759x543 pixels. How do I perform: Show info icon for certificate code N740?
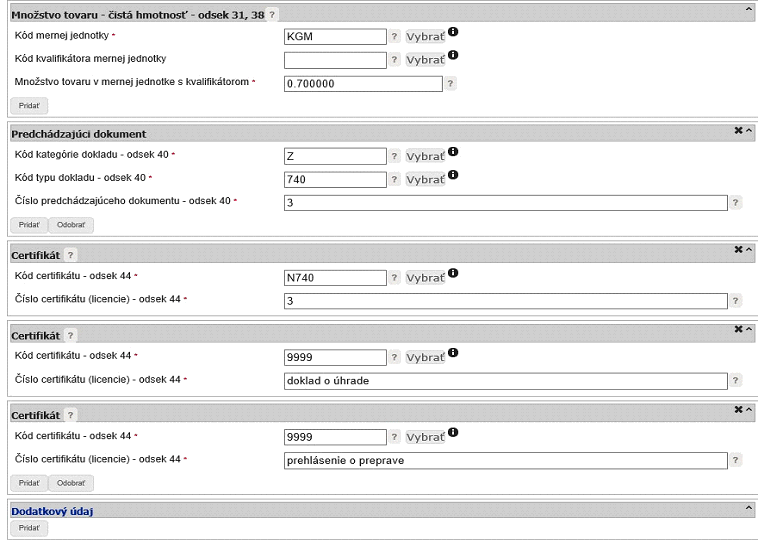453,273
